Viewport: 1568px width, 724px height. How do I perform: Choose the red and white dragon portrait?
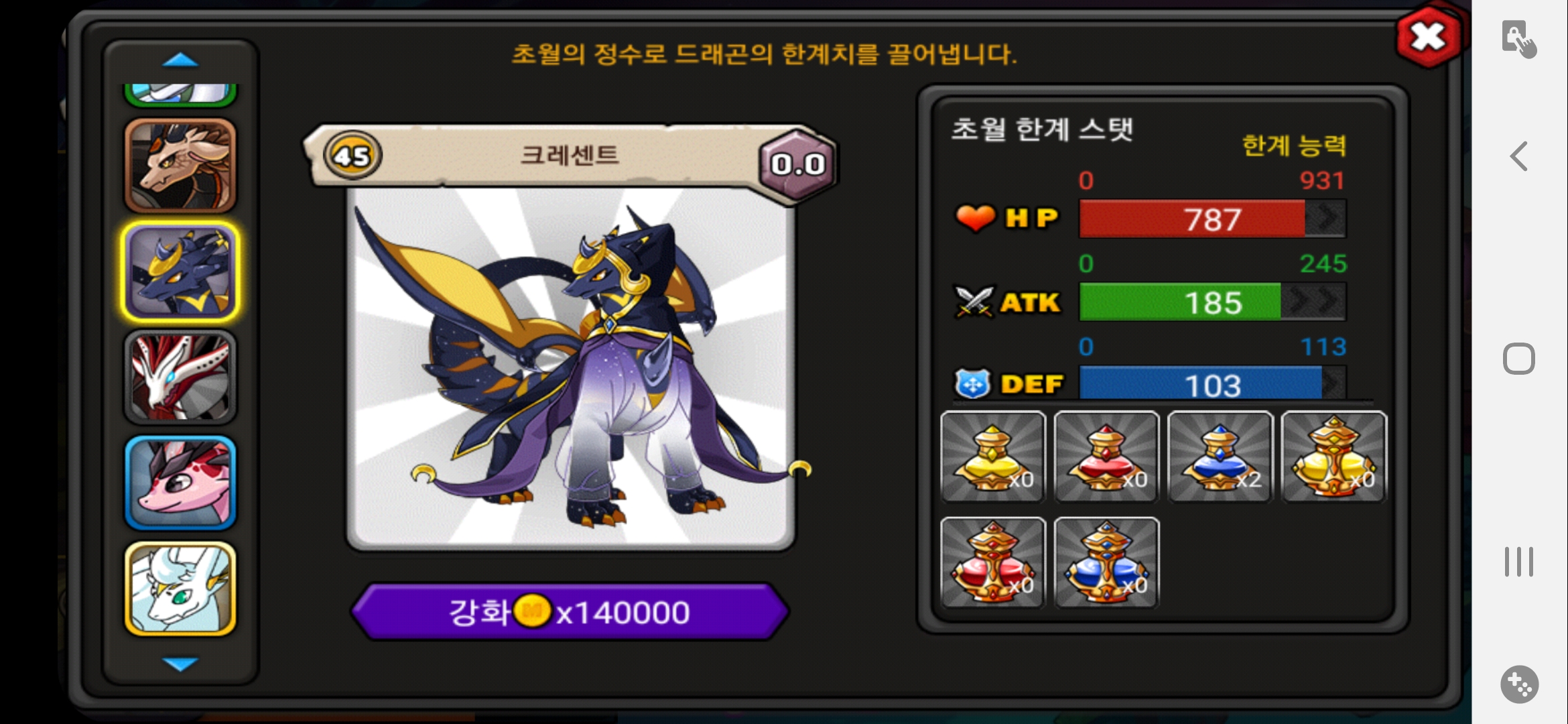tap(180, 377)
